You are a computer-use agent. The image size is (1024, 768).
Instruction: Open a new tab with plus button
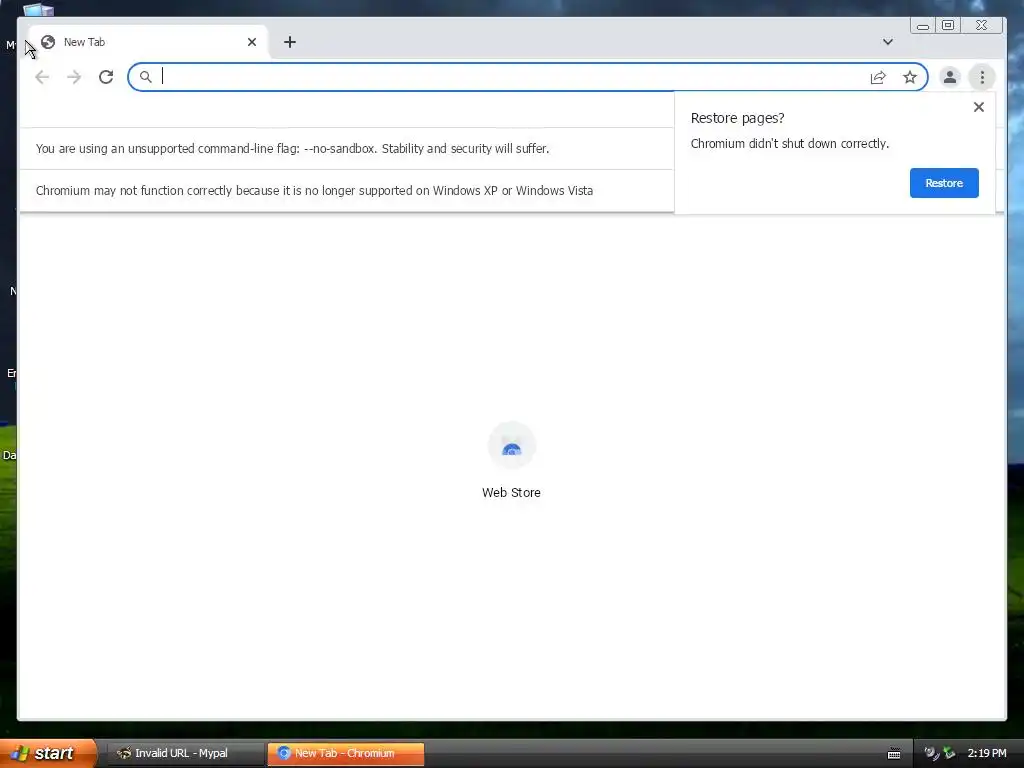[290, 42]
